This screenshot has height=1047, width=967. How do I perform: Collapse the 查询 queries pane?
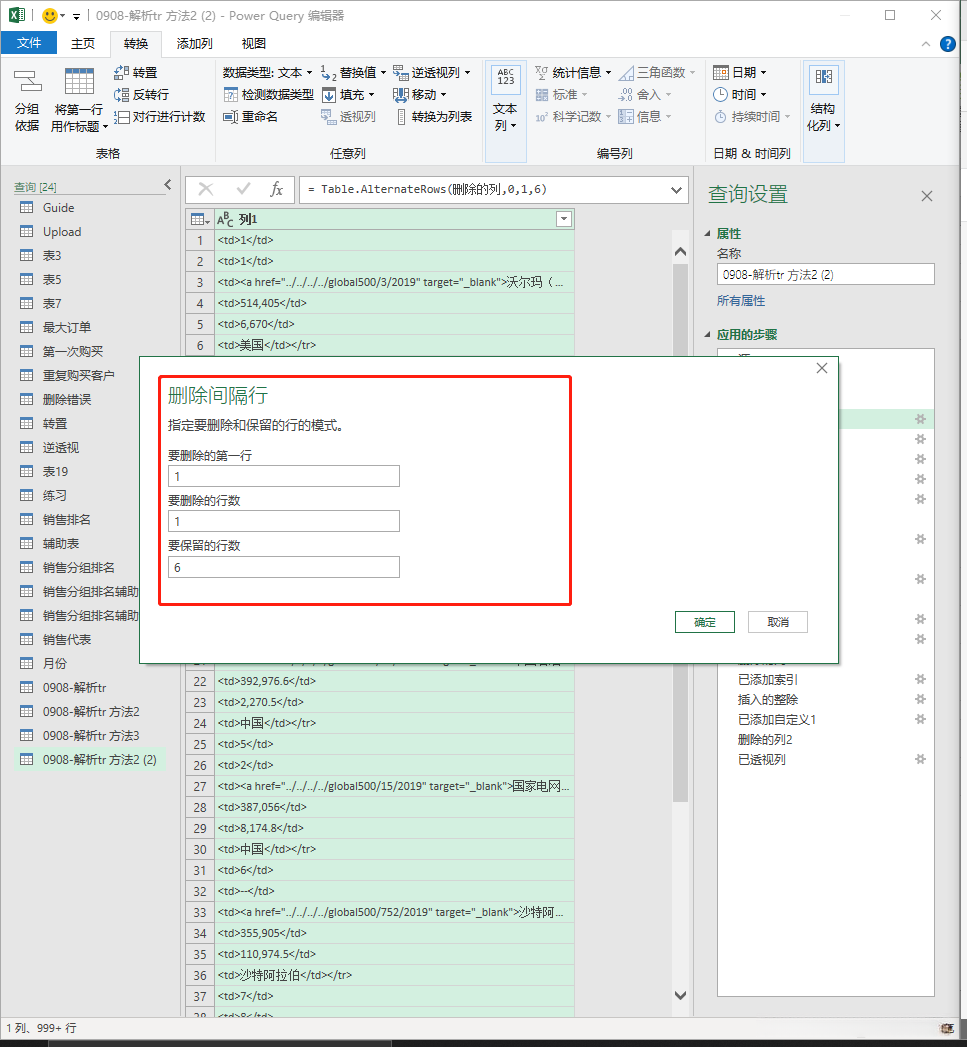pos(168,184)
